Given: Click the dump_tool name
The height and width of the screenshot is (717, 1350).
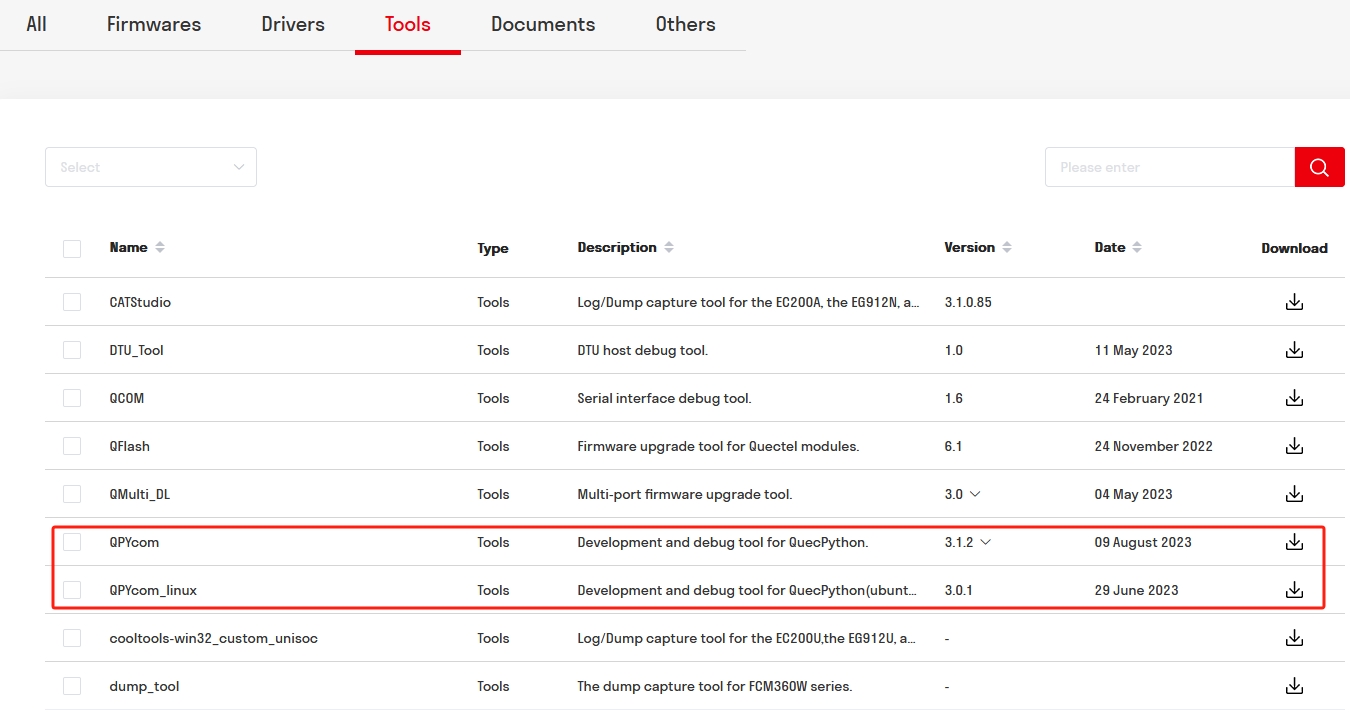Looking at the screenshot, I should [145, 686].
